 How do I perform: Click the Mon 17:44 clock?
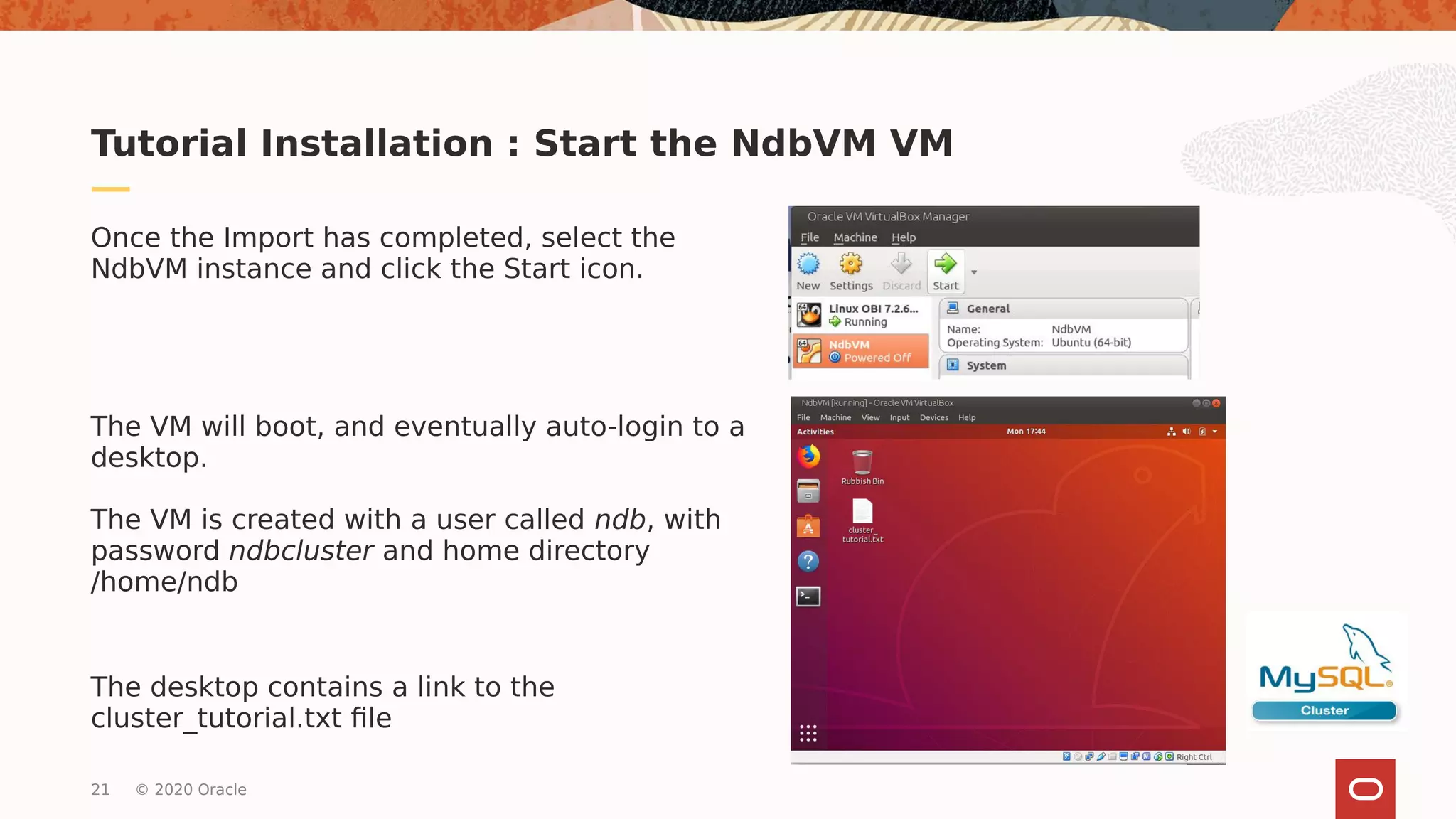[1026, 432]
